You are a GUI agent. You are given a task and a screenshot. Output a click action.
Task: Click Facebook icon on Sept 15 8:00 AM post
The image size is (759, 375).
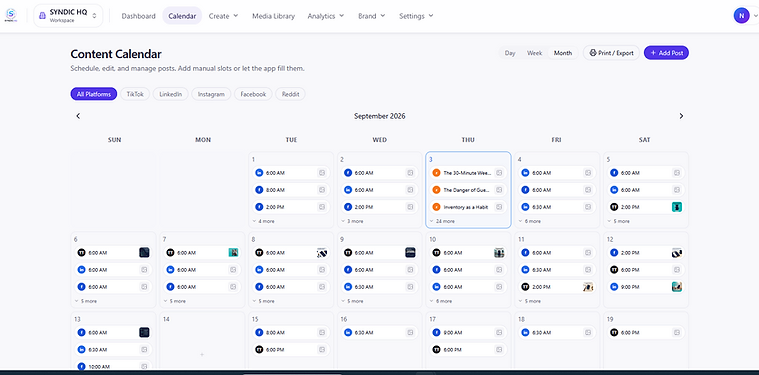[259, 332]
